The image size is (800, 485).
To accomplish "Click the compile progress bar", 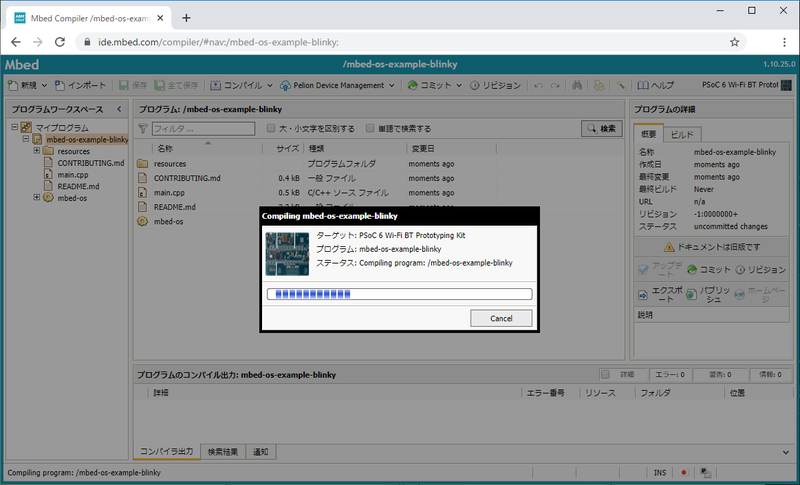I will [x=399, y=294].
